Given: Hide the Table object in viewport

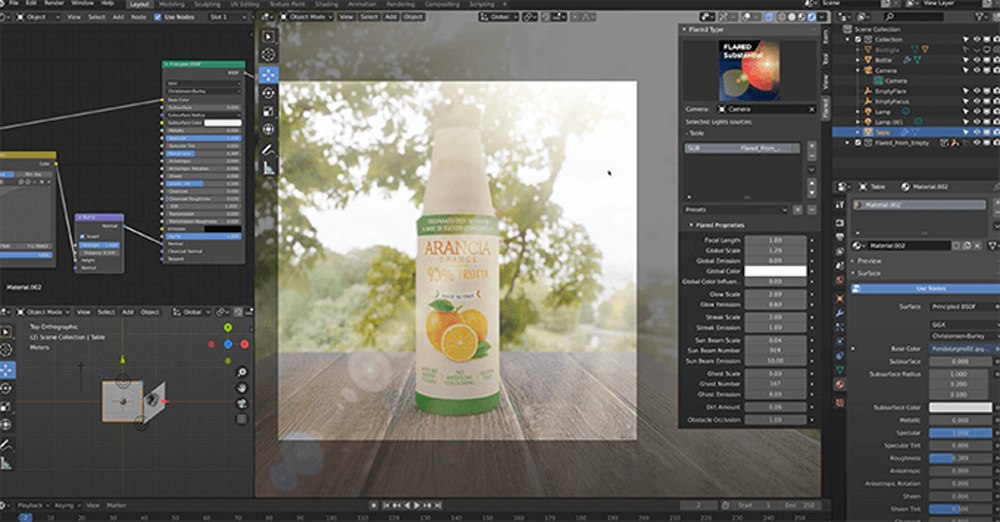Looking at the screenshot, I should pos(976,133).
